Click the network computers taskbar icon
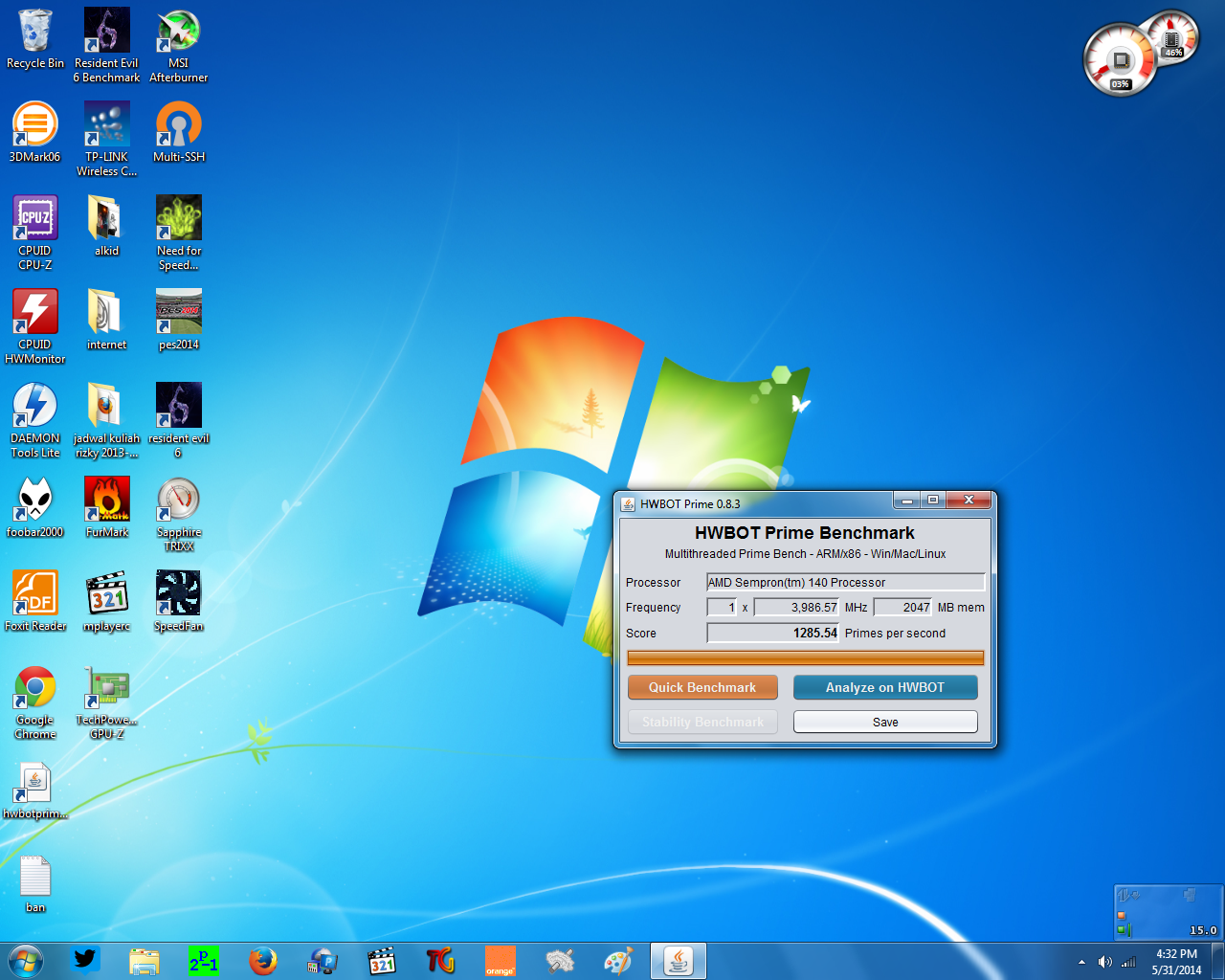Screen dimensions: 1225x980 tap(323, 961)
